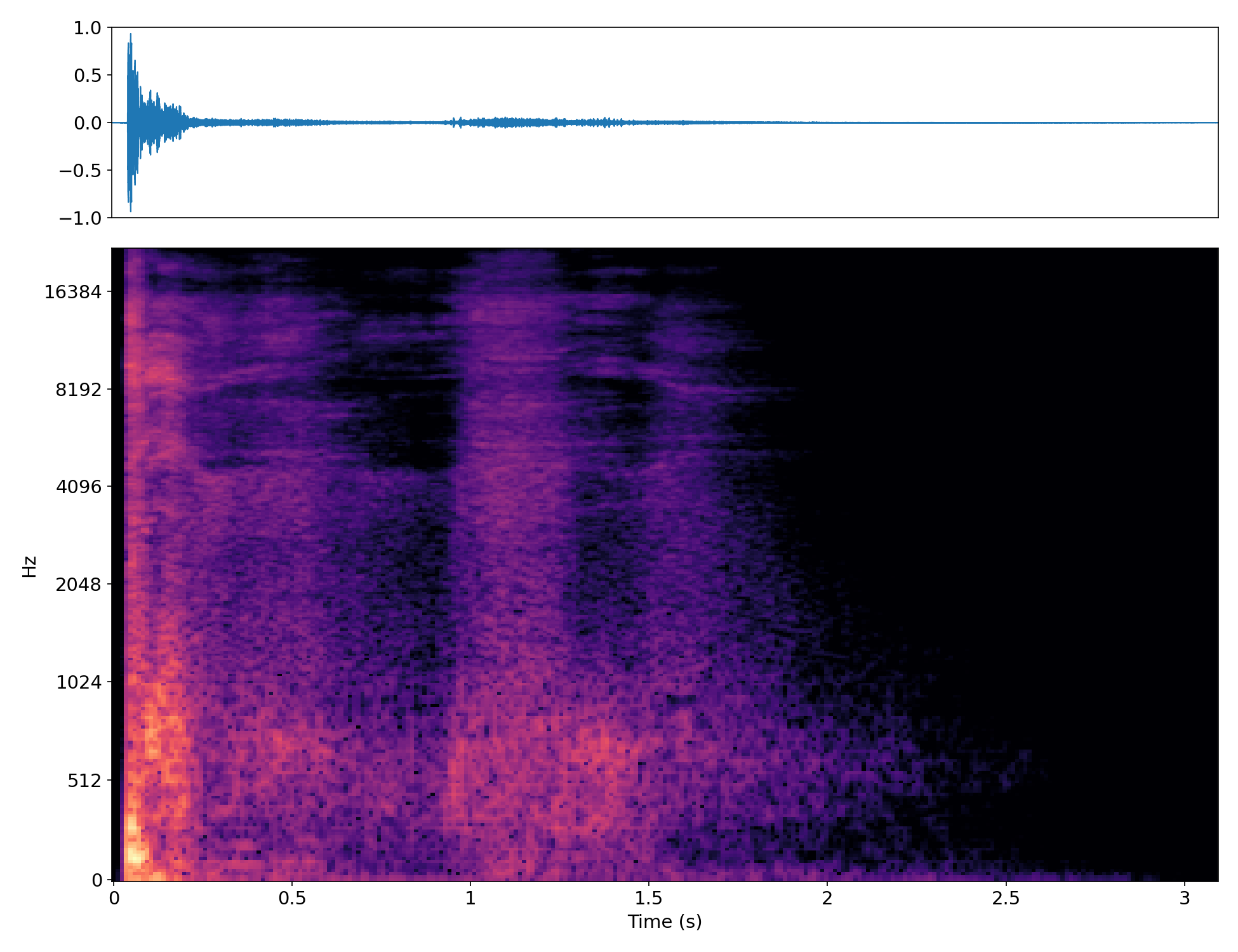Click the 1024 Hz tick label
The width and height of the screenshot is (1238, 952).
78,683
